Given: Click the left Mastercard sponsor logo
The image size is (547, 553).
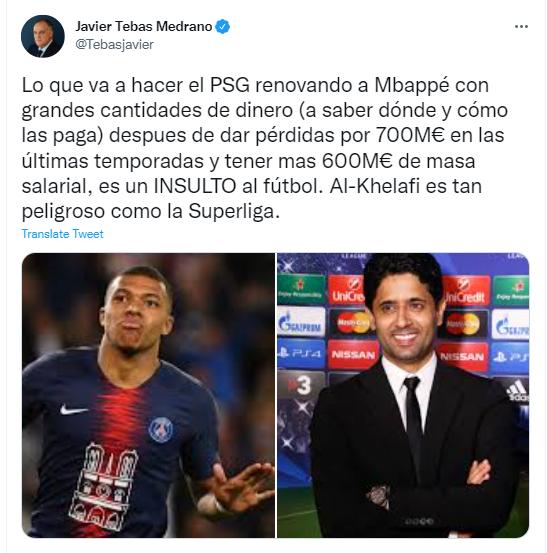Looking at the screenshot, I should click(x=353, y=322).
